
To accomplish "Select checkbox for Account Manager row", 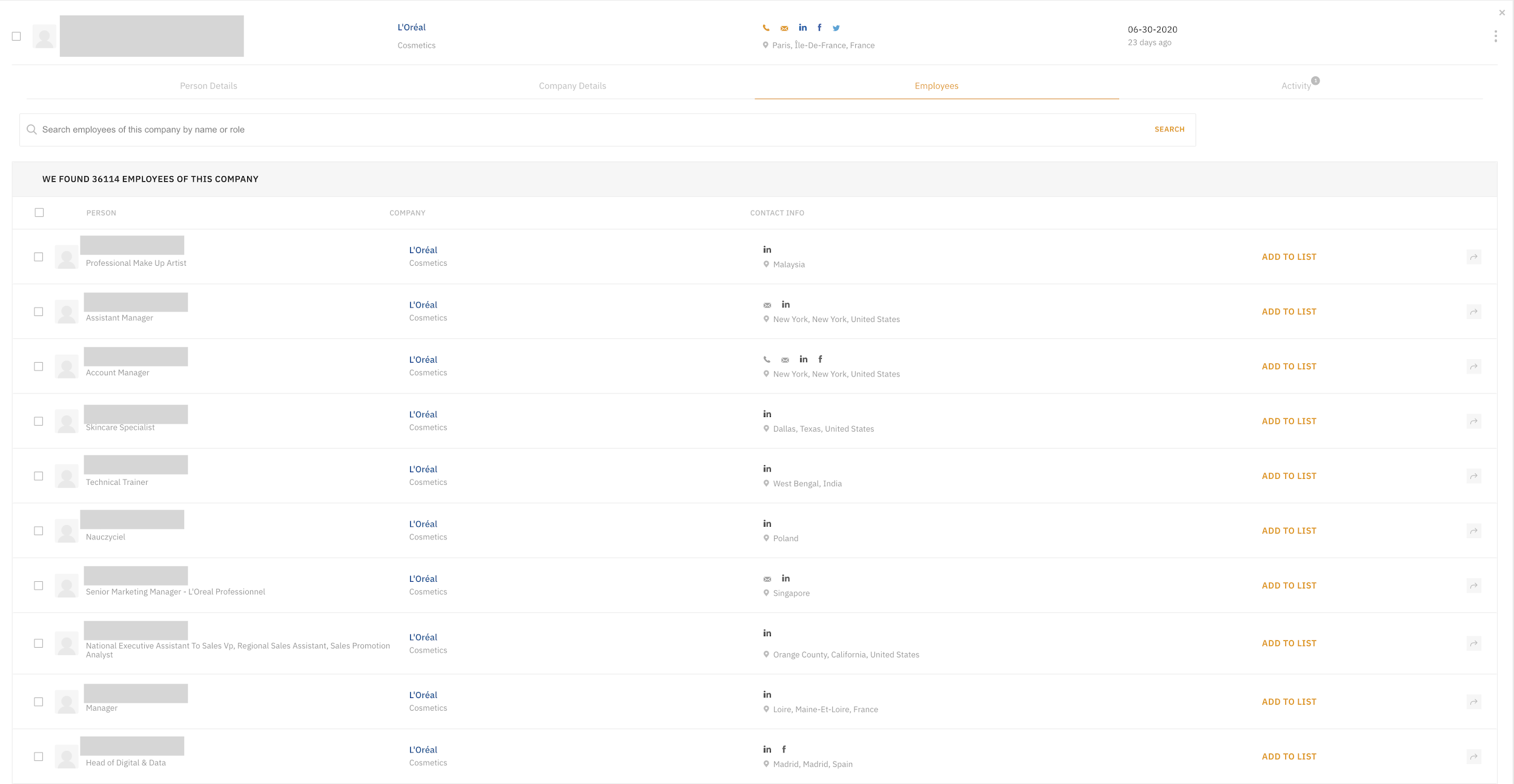I will pyautogui.click(x=39, y=366).
